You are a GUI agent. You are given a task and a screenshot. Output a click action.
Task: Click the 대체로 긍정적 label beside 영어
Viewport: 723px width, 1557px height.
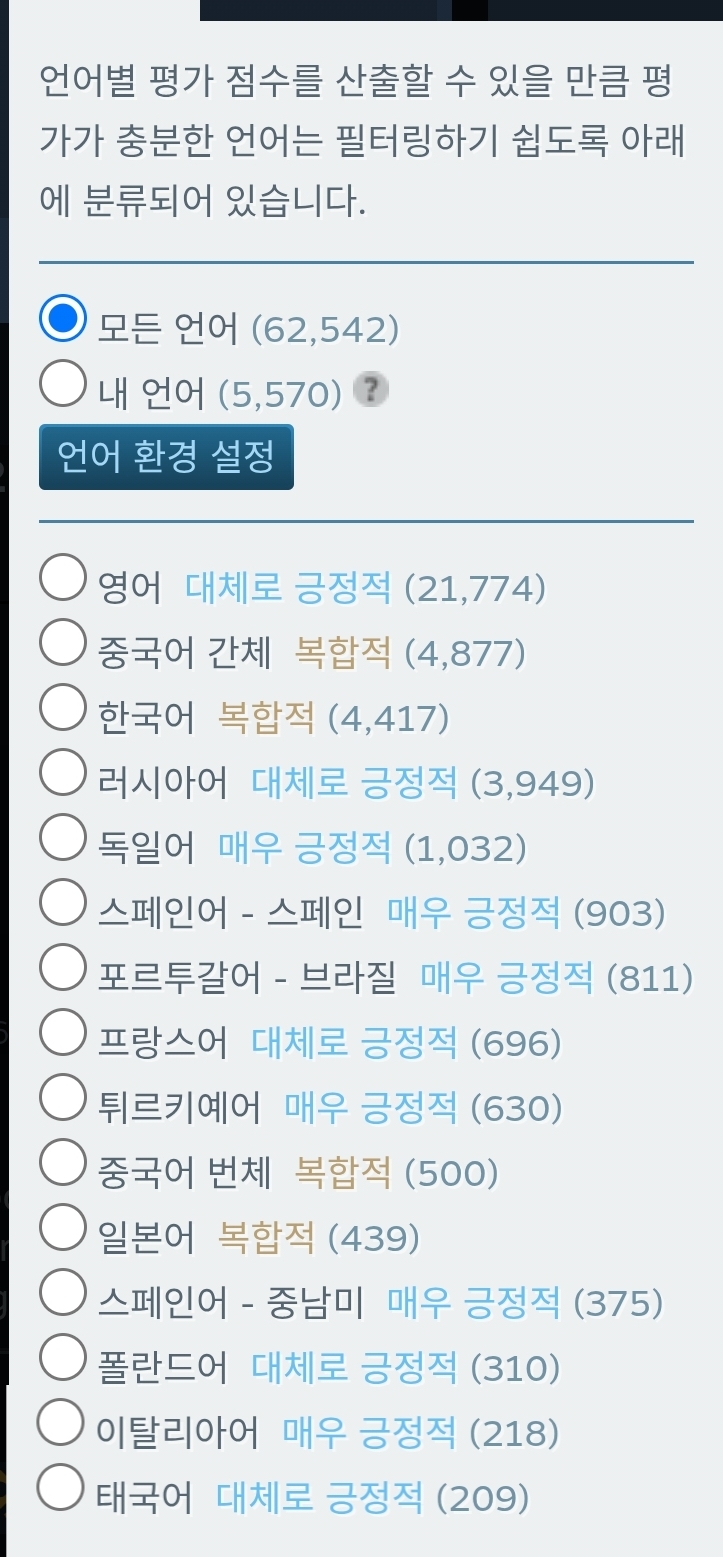point(288,588)
